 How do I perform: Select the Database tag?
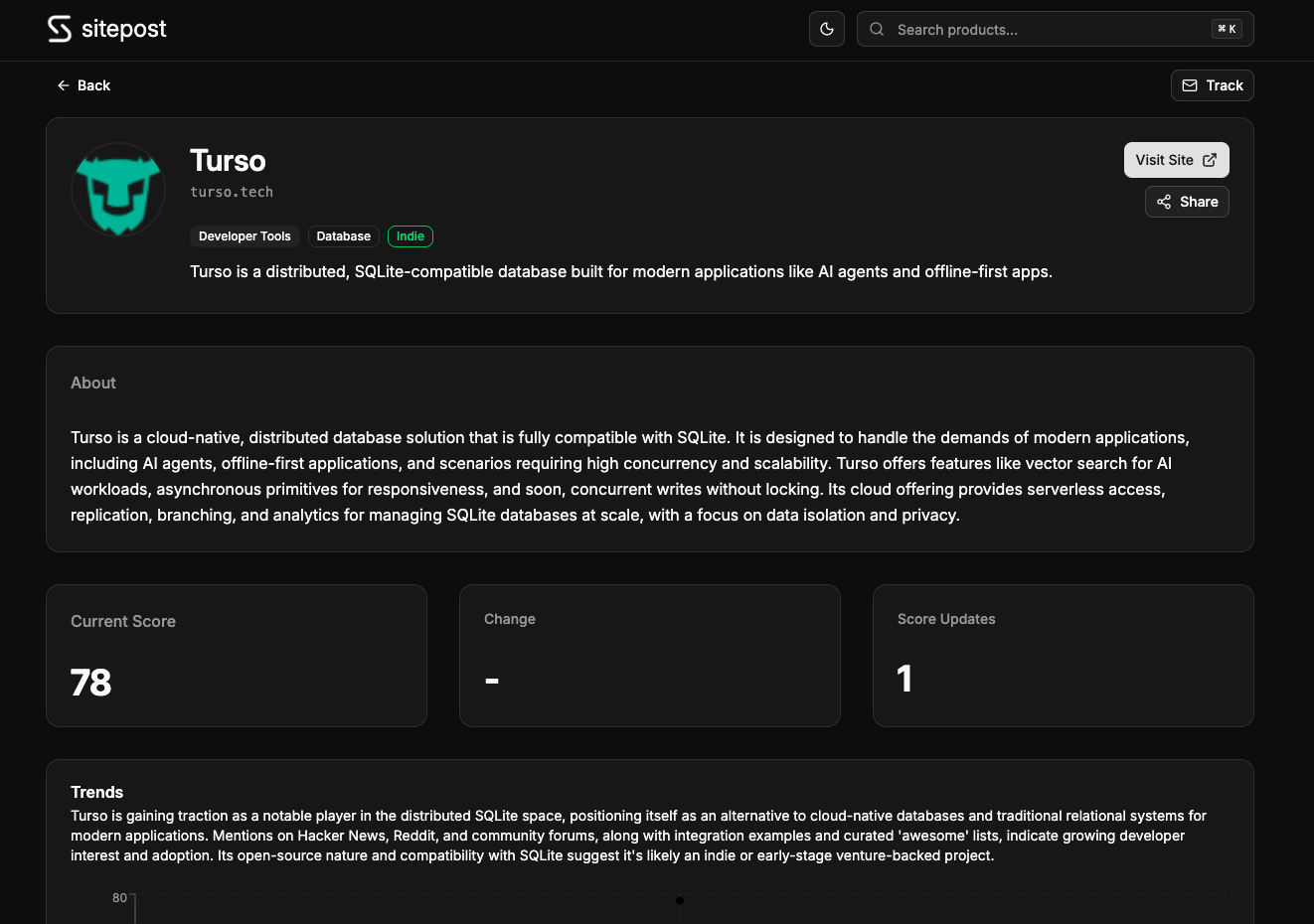(344, 236)
